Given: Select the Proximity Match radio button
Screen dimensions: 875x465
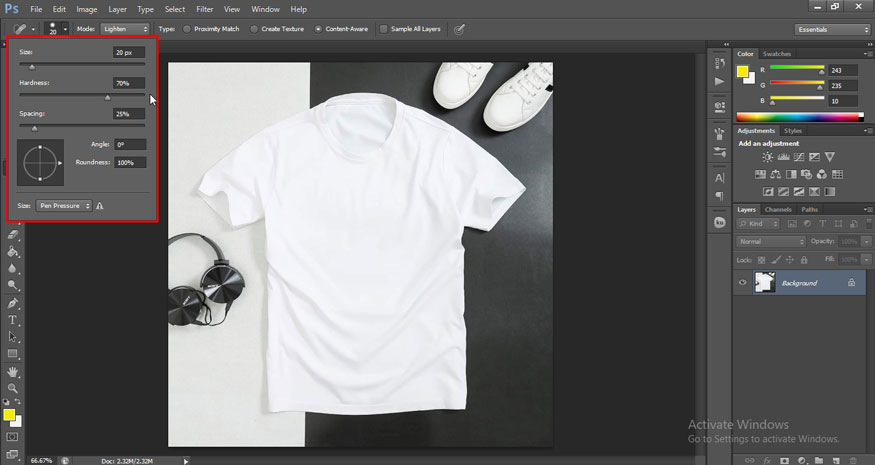Looking at the screenshot, I should [186, 29].
